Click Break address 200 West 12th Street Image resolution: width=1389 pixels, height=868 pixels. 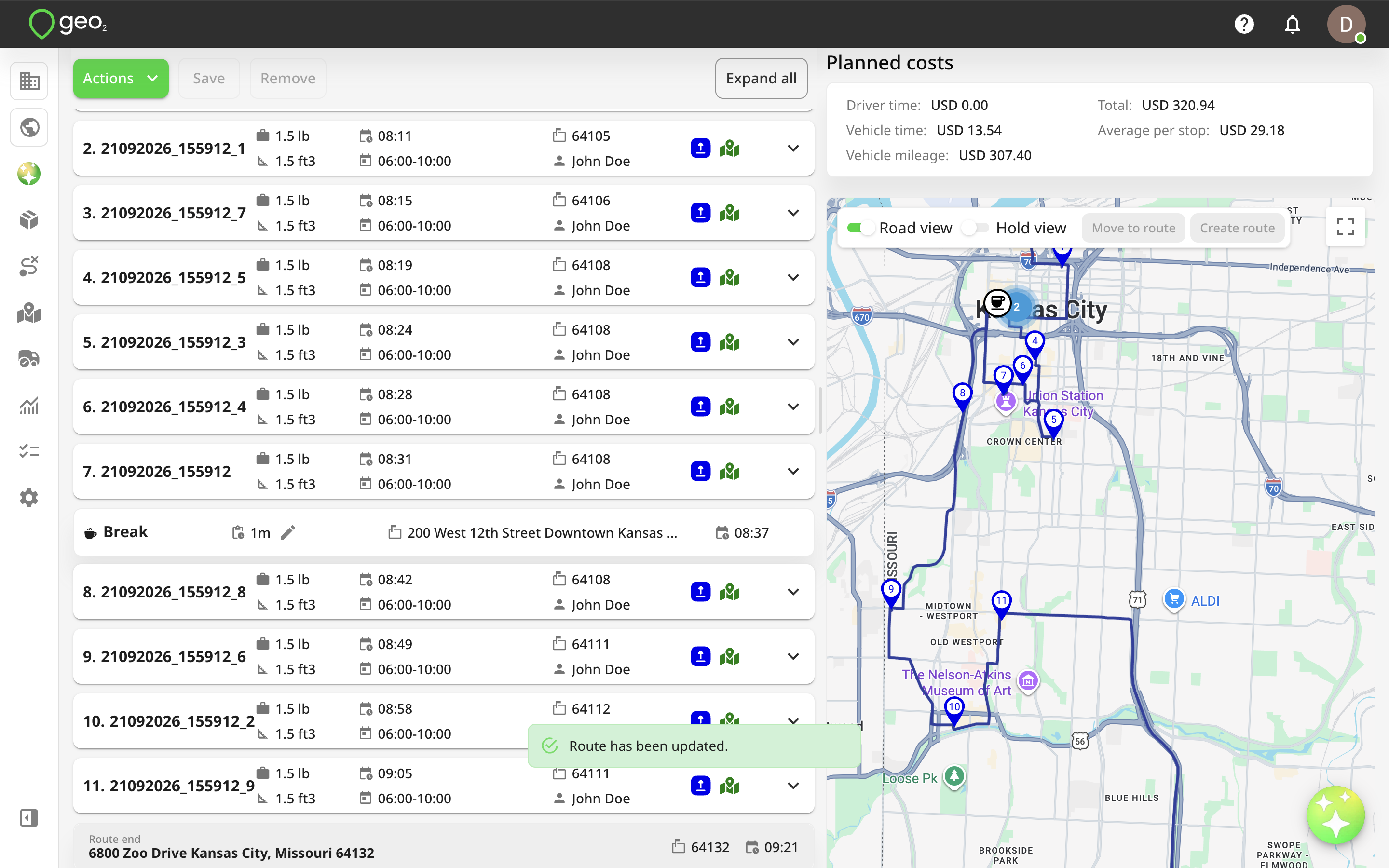click(x=542, y=533)
